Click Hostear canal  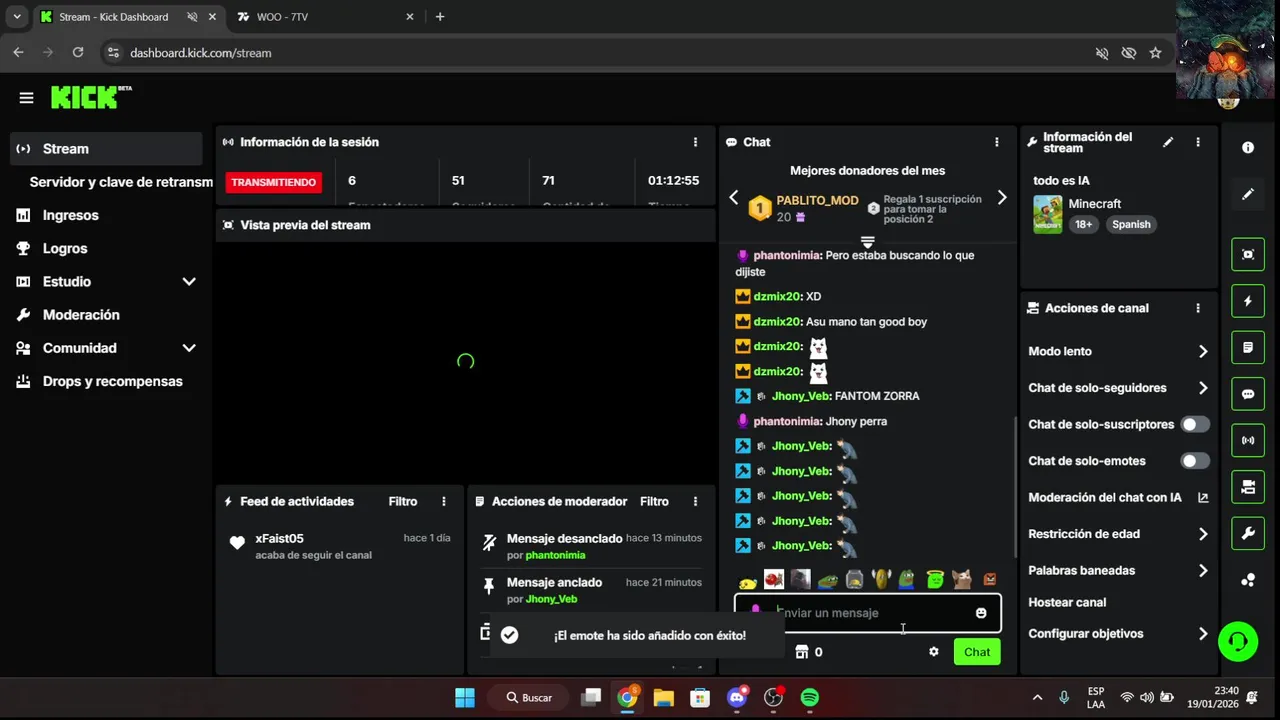(x=1067, y=602)
